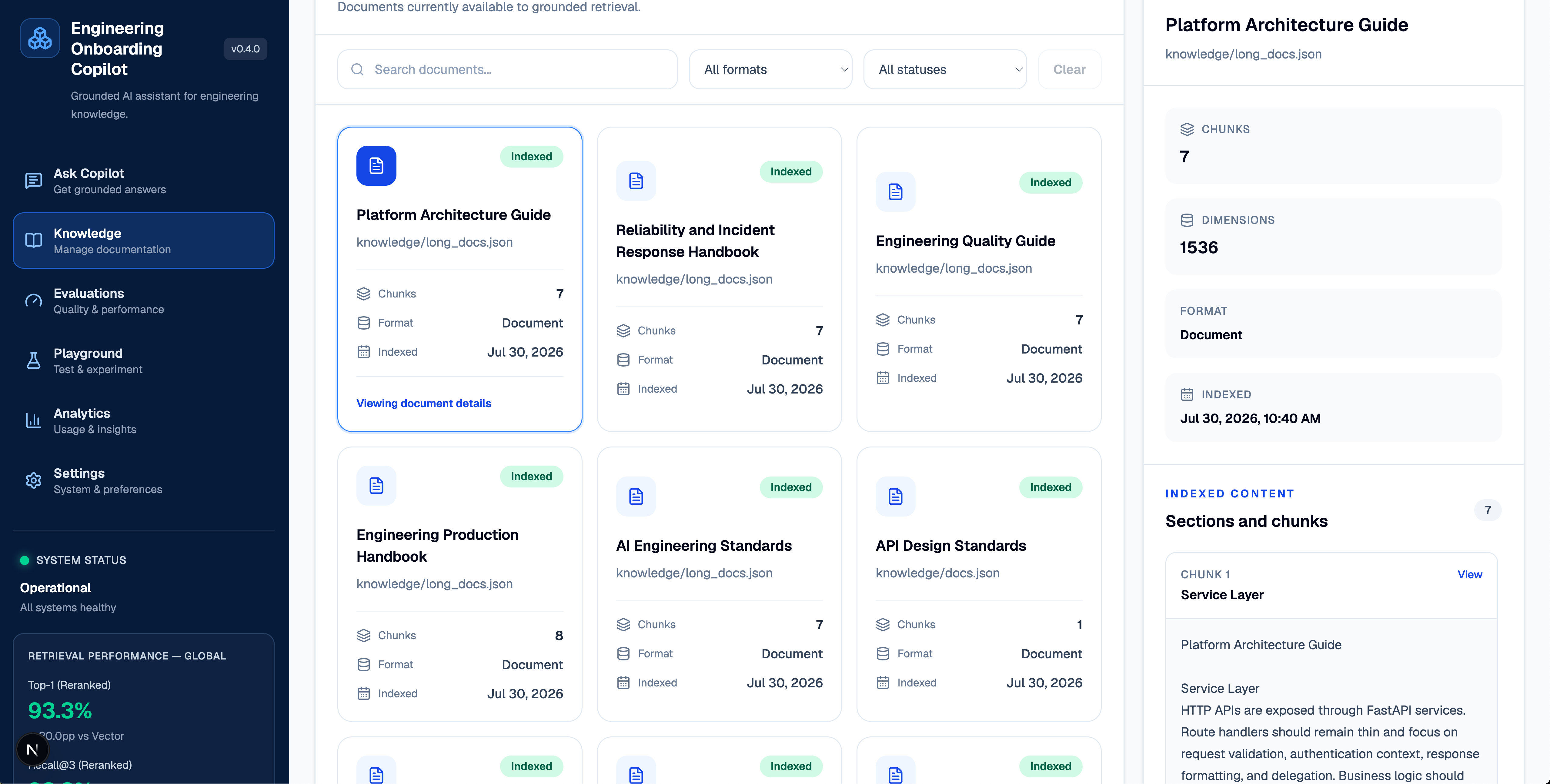Open the All formats dropdown
This screenshot has width=1550, height=784.
pyautogui.click(x=770, y=70)
